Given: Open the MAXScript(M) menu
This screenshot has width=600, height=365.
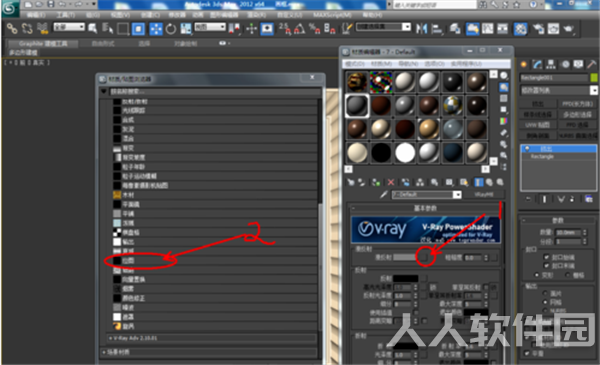Looking at the screenshot, I should tap(332, 15).
